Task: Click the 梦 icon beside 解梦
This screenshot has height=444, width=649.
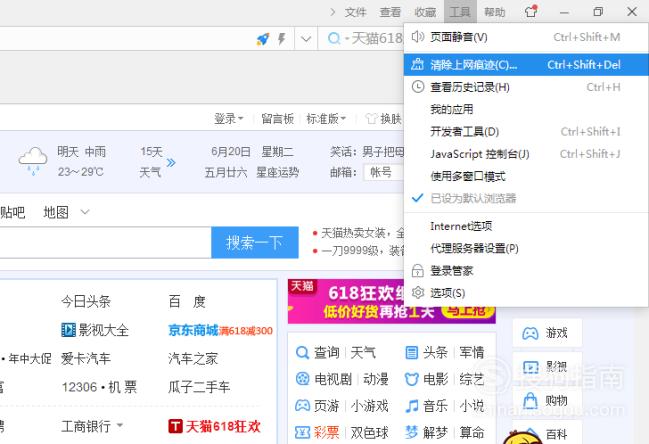Action: click(411, 432)
